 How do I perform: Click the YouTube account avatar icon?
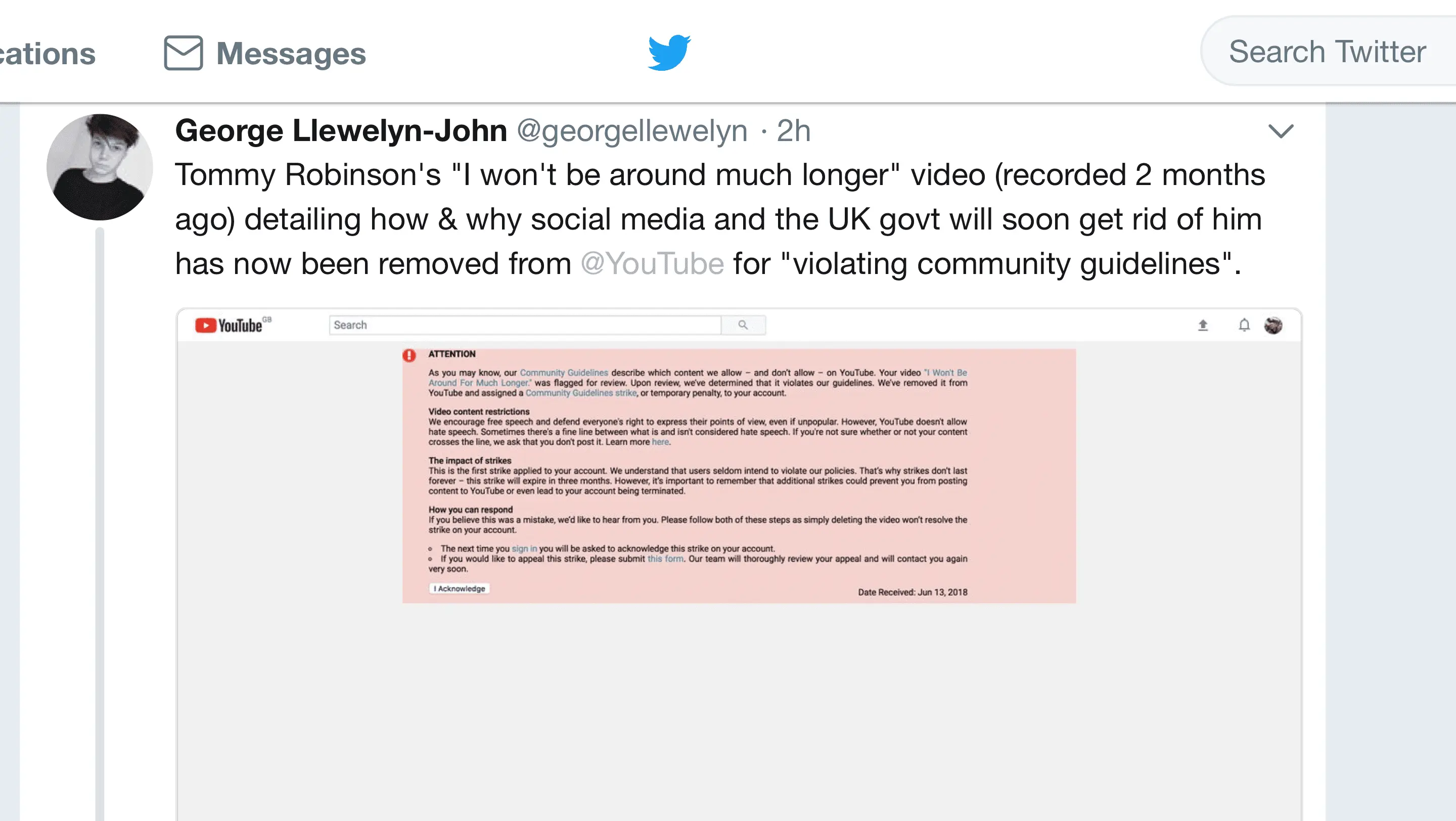(1273, 325)
